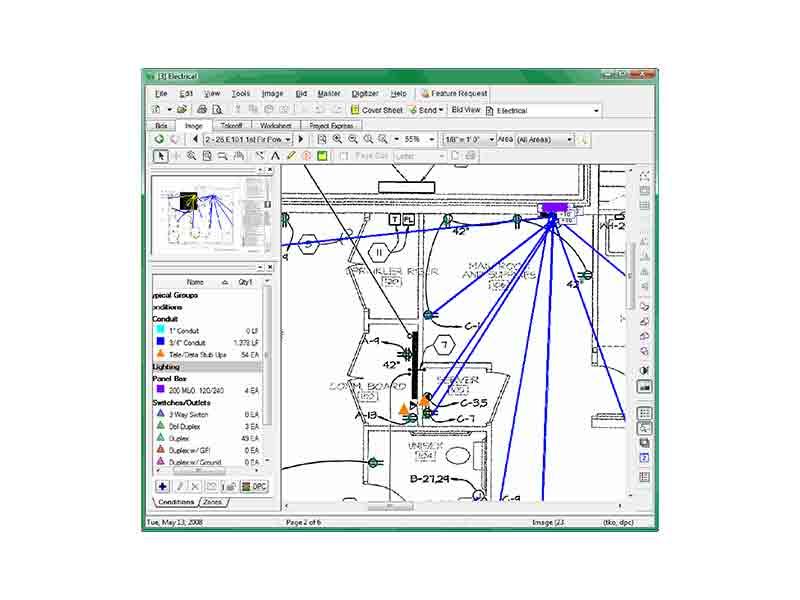Open the File menu
The image size is (800, 600).
[161, 93]
